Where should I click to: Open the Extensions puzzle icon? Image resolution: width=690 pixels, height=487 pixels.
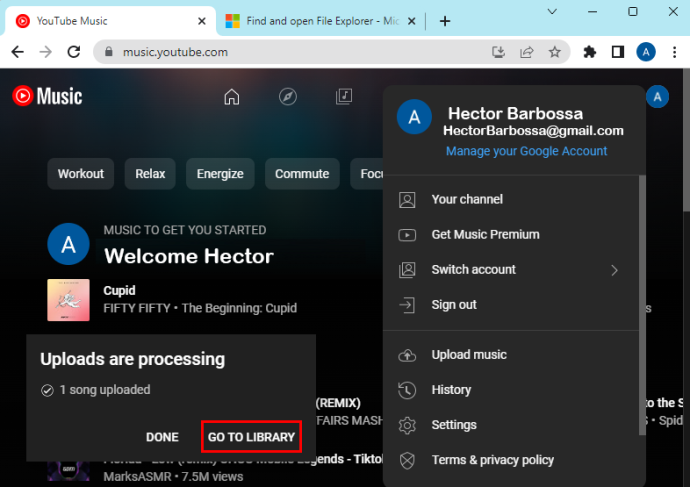click(590, 52)
